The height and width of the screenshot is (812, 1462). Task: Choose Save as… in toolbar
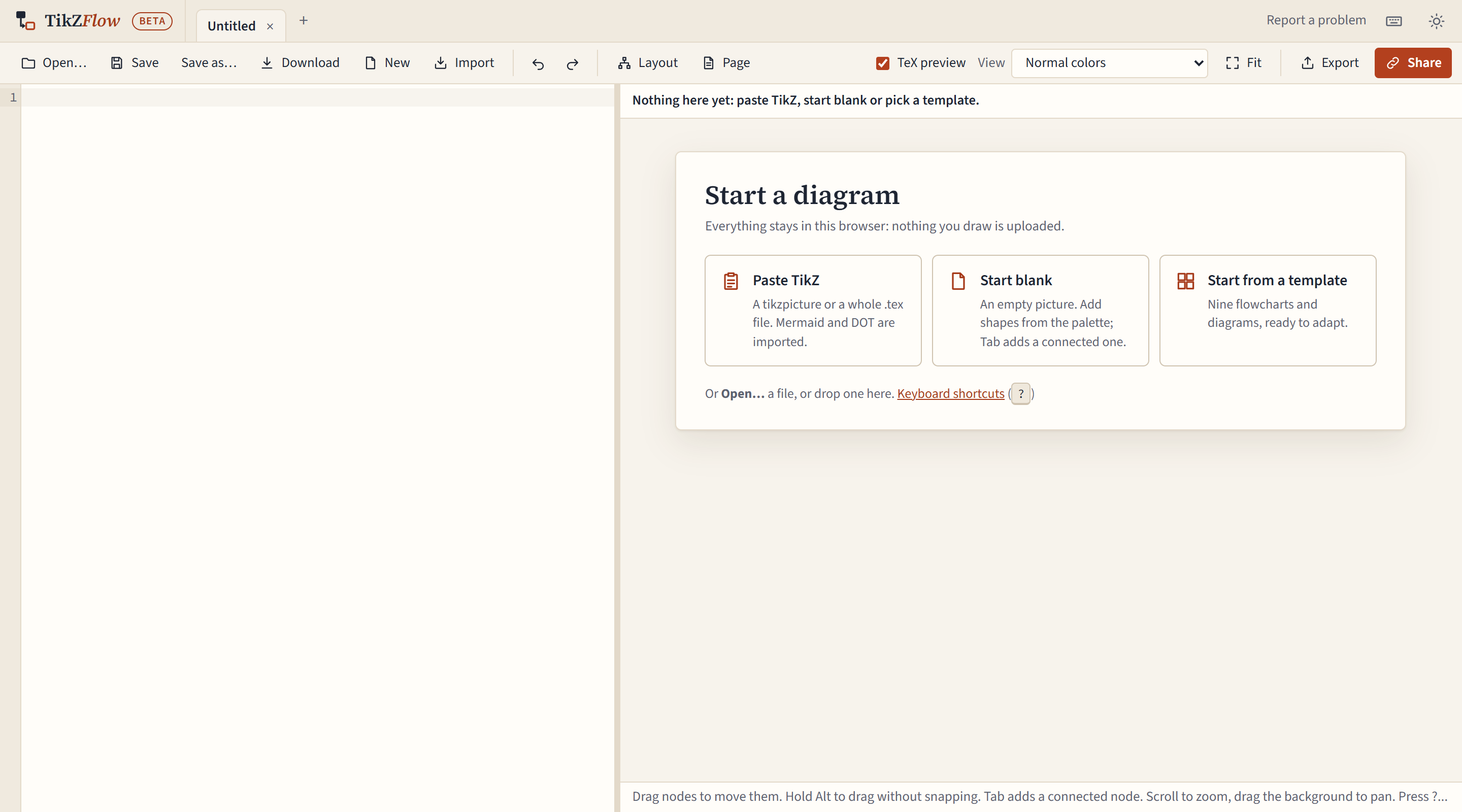pos(209,63)
